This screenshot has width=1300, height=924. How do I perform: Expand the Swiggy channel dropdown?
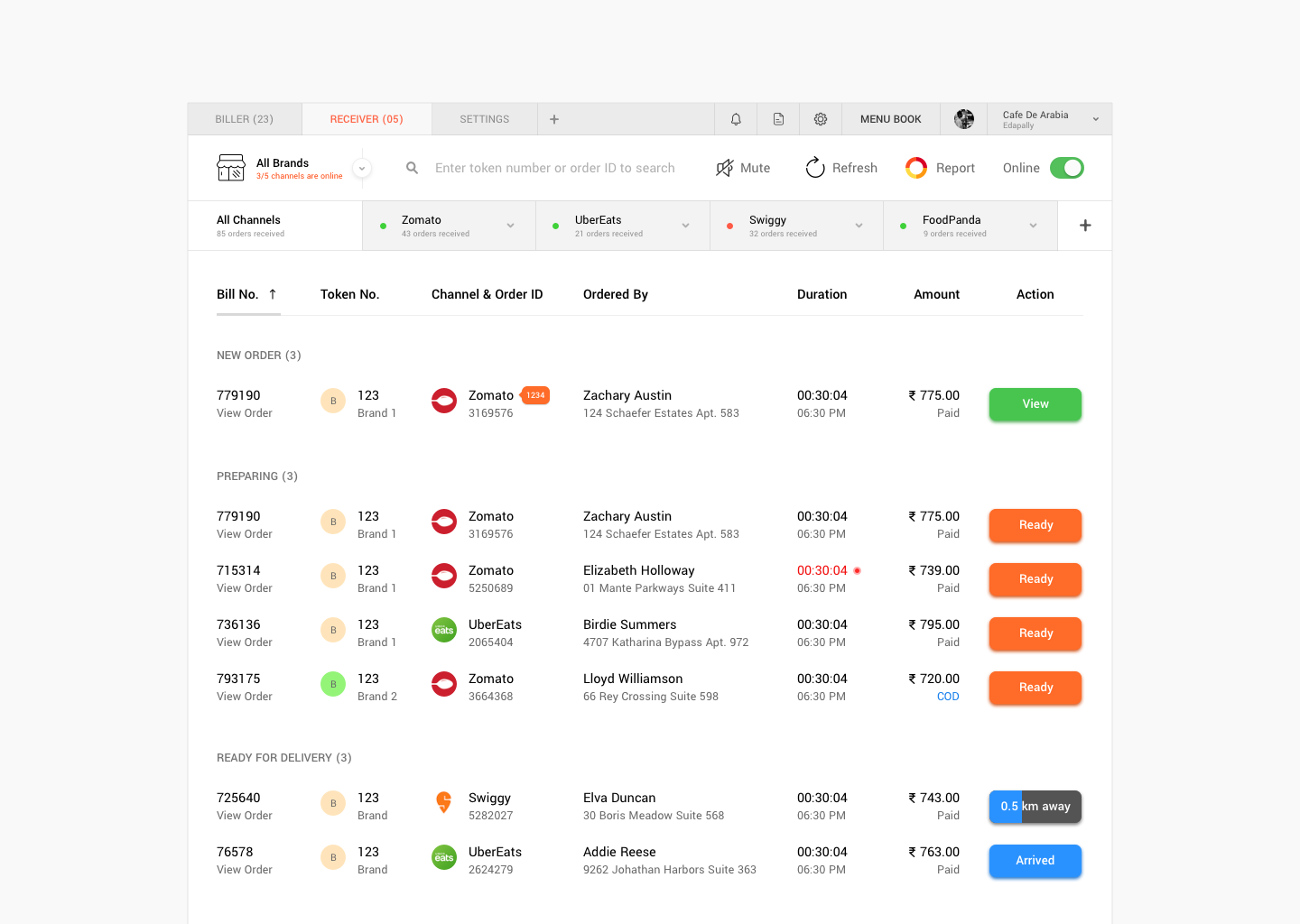tap(859, 226)
